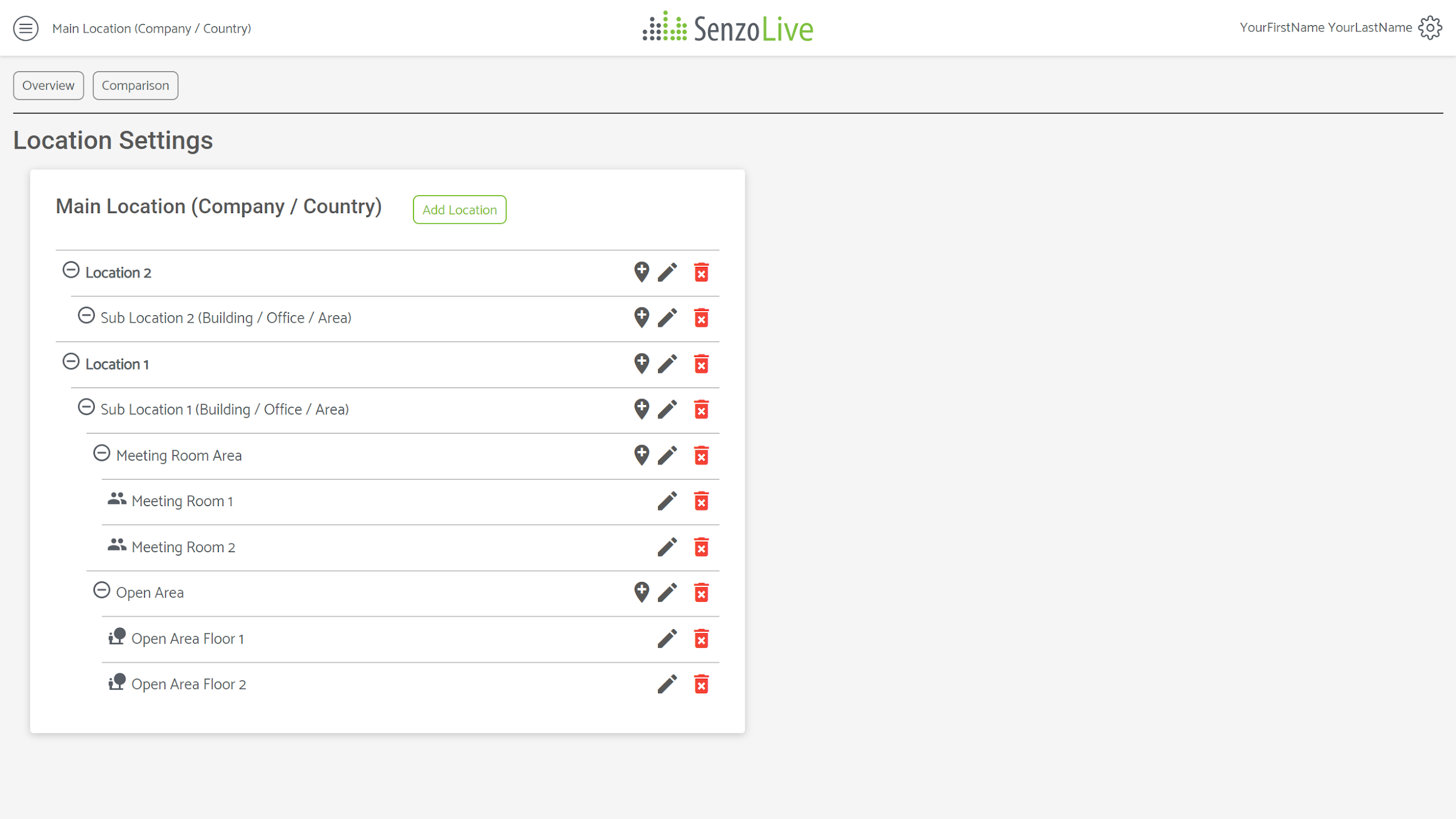The image size is (1456, 819).
Task: Edit Sub Location 2 entry
Action: click(x=667, y=317)
